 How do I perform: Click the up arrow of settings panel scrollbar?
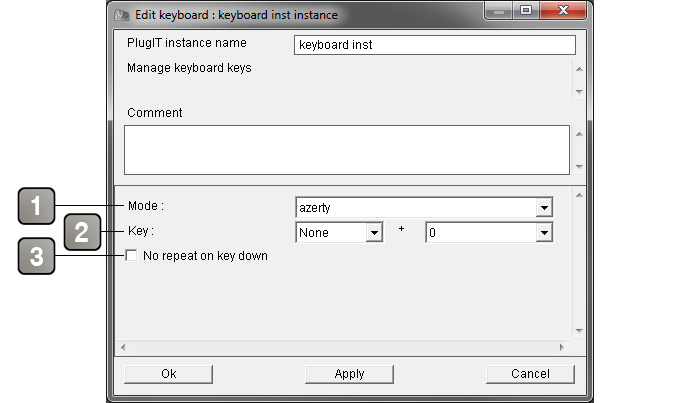579,195
